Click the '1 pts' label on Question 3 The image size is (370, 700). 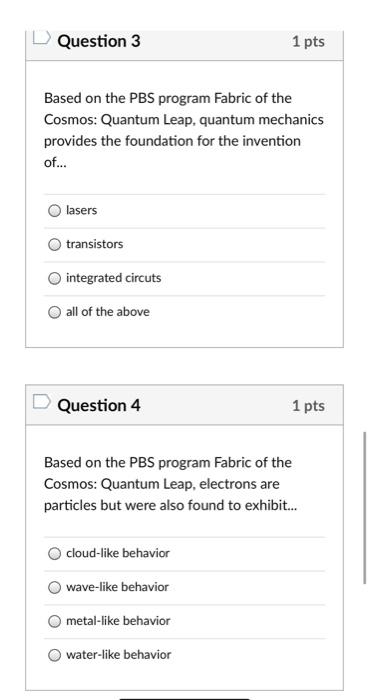308,42
